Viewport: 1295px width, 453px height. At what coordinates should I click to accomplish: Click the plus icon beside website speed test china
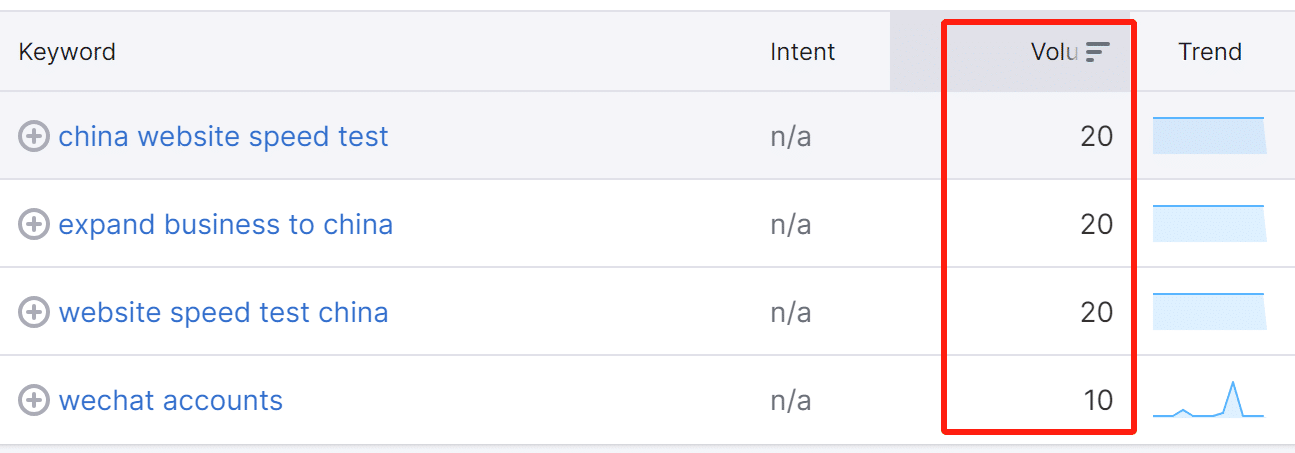[34, 312]
